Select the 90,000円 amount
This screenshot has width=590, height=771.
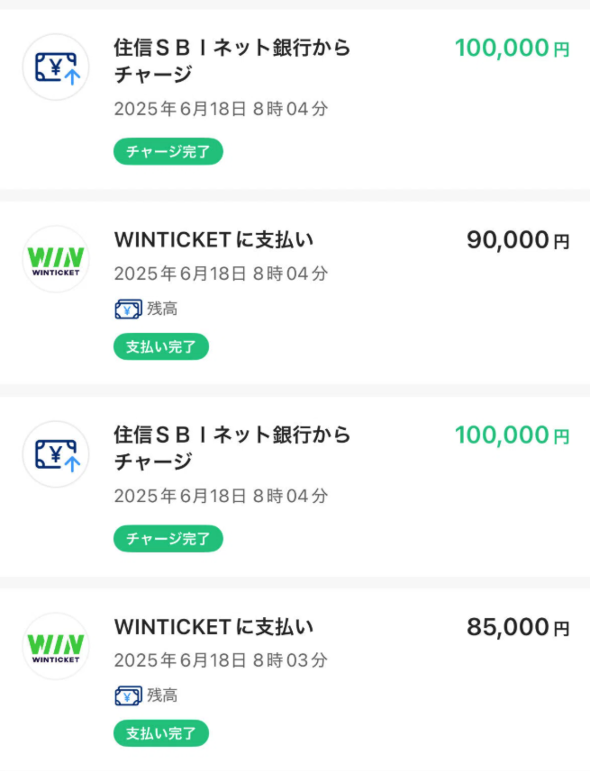click(x=518, y=240)
